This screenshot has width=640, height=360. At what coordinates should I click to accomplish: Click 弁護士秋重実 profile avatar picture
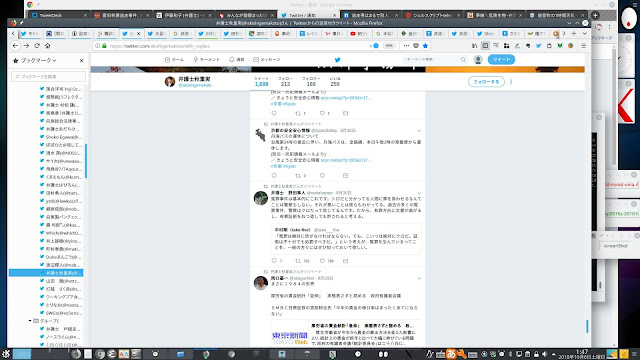170,82
